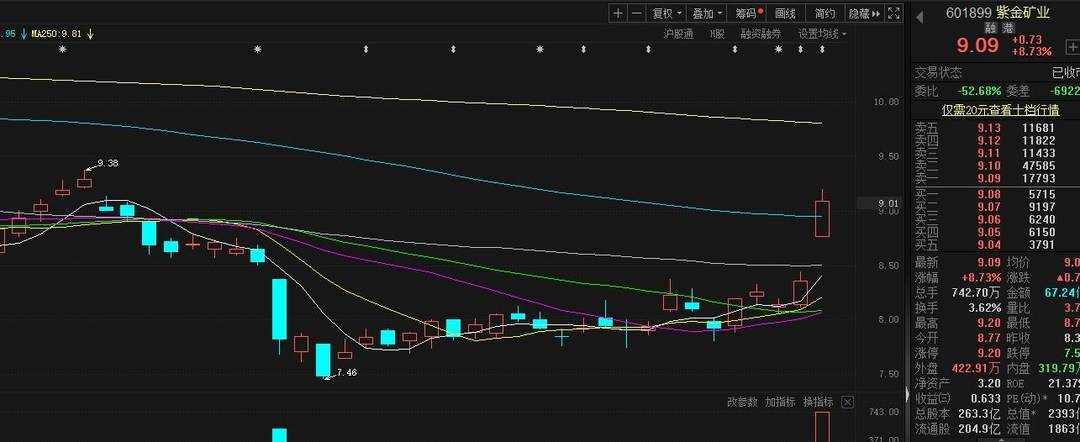Image resolution: width=1080 pixels, height=442 pixels.
Task: Click 改参数 to modify indicator parameters
Action: [x=743, y=402]
